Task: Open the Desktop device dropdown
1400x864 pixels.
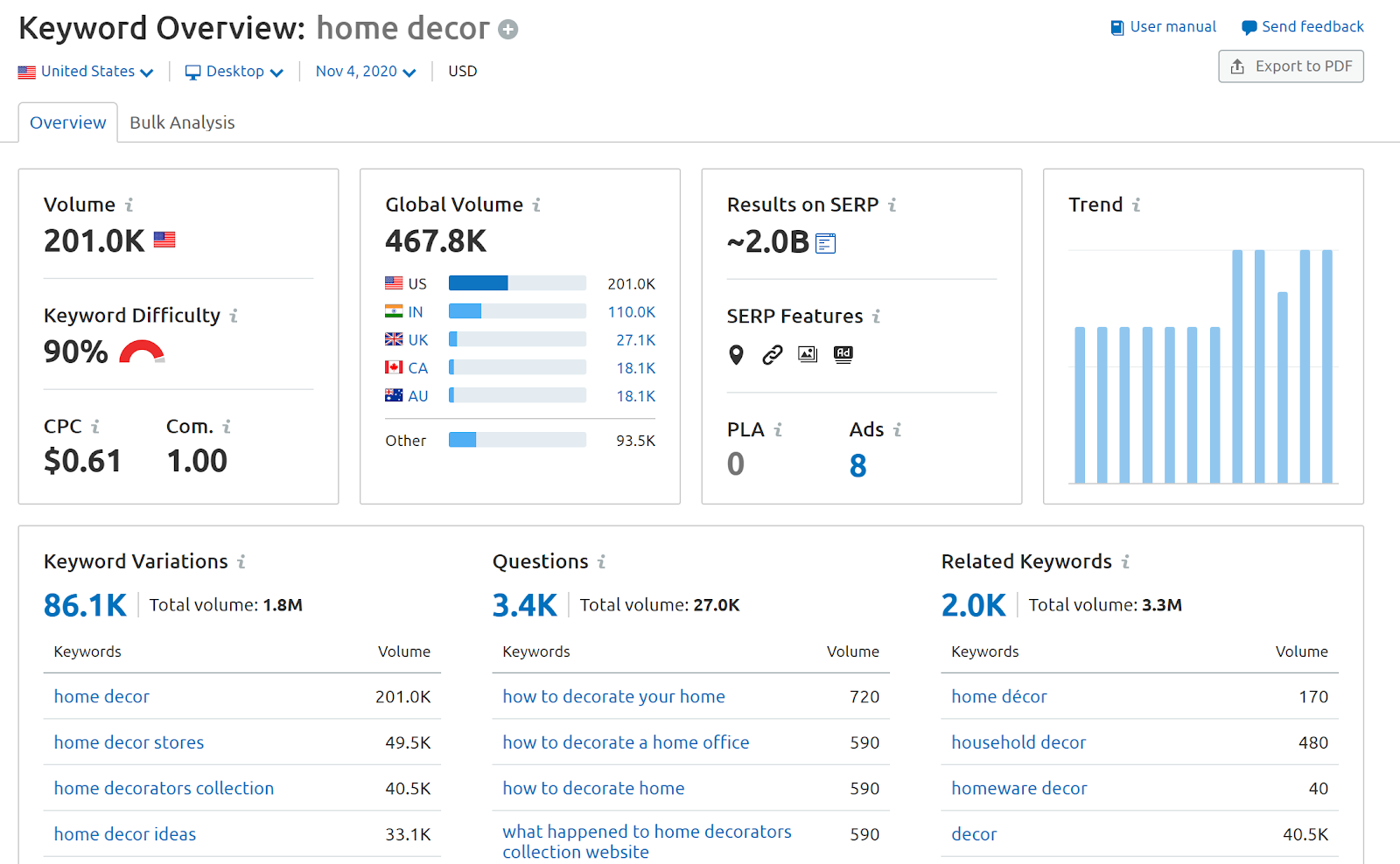Action: point(234,71)
